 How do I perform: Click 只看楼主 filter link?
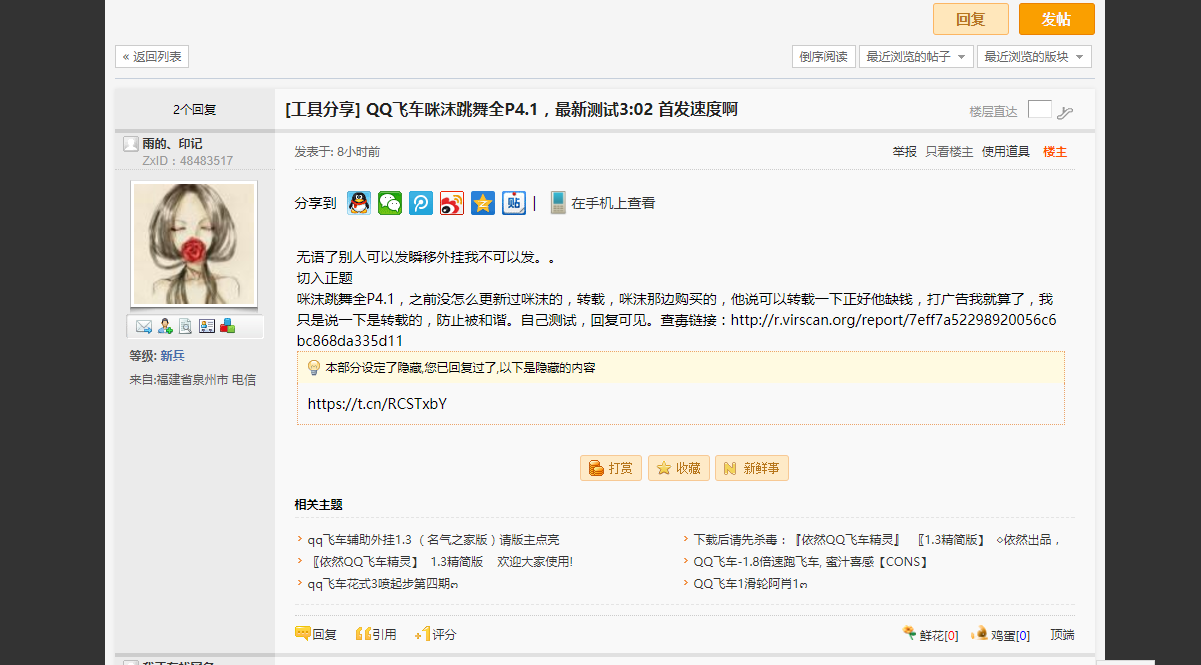(x=949, y=152)
